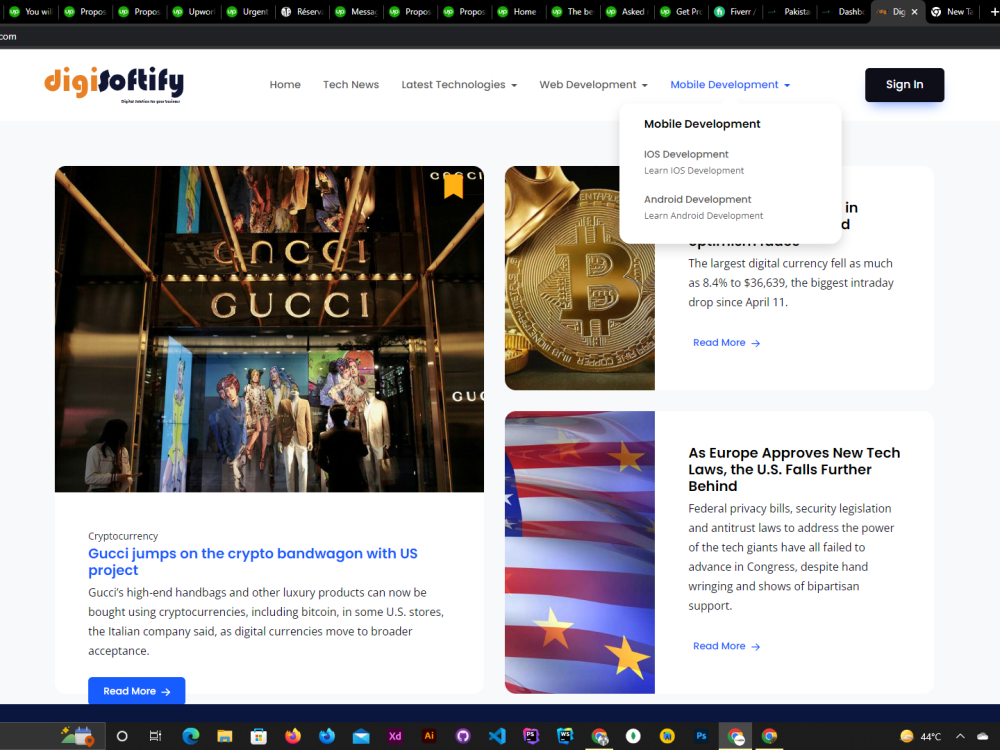Expand the Web Development dropdown
This screenshot has width=1000, height=750.
point(594,85)
